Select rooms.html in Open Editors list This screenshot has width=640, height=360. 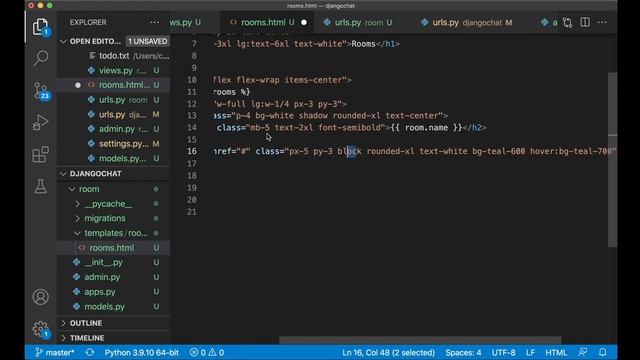coord(113,85)
